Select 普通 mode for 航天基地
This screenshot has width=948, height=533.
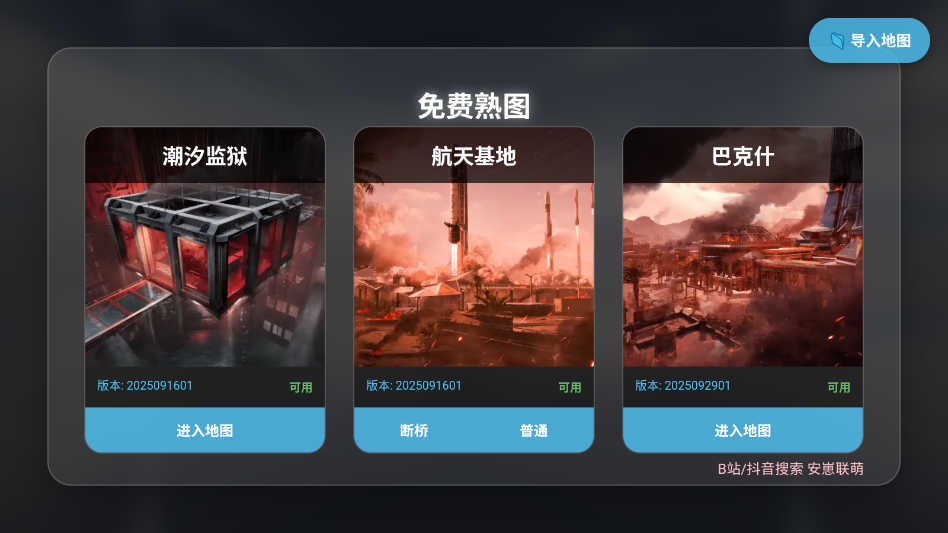coord(534,430)
